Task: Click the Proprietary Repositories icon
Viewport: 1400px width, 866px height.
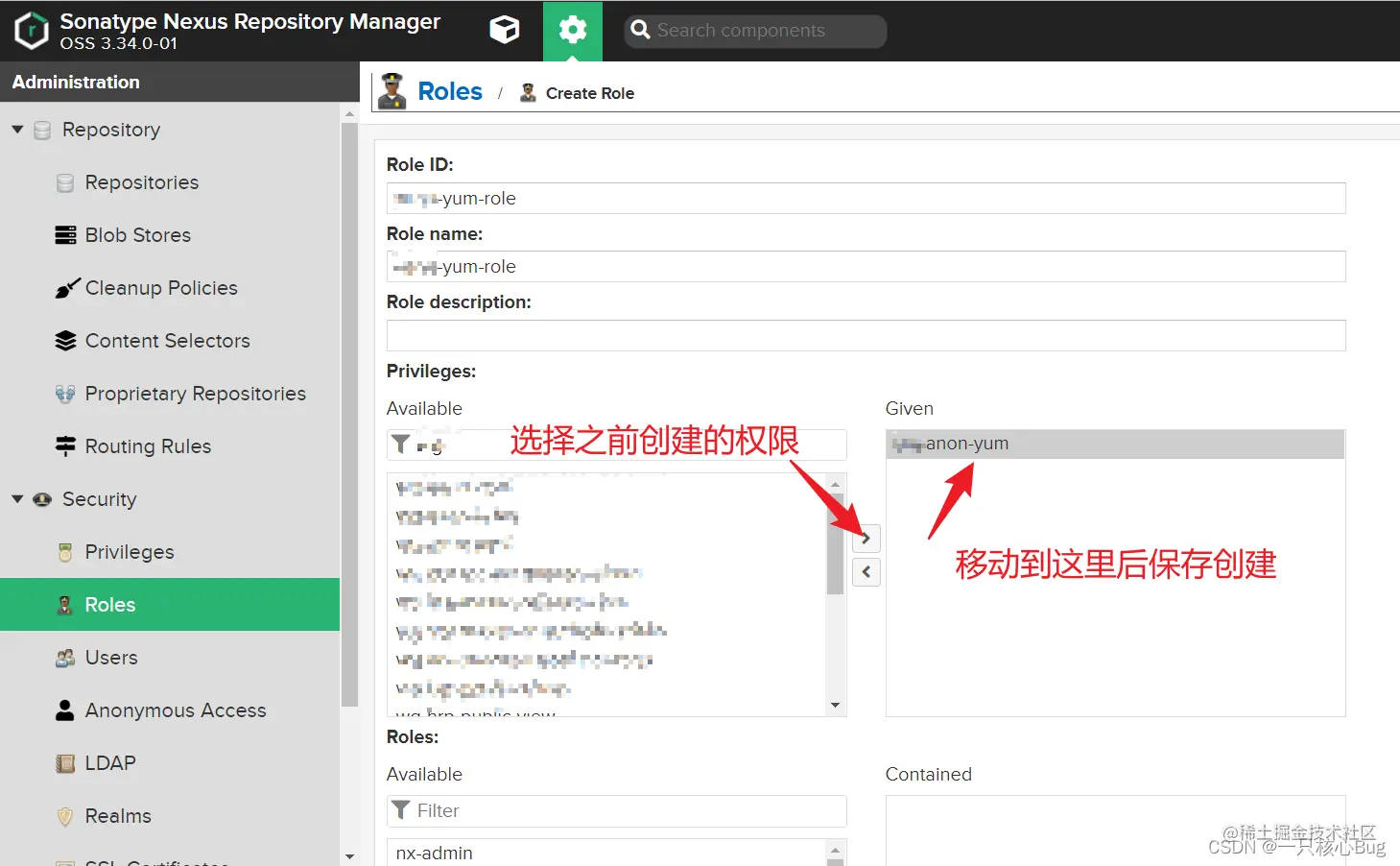Action: [65, 394]
